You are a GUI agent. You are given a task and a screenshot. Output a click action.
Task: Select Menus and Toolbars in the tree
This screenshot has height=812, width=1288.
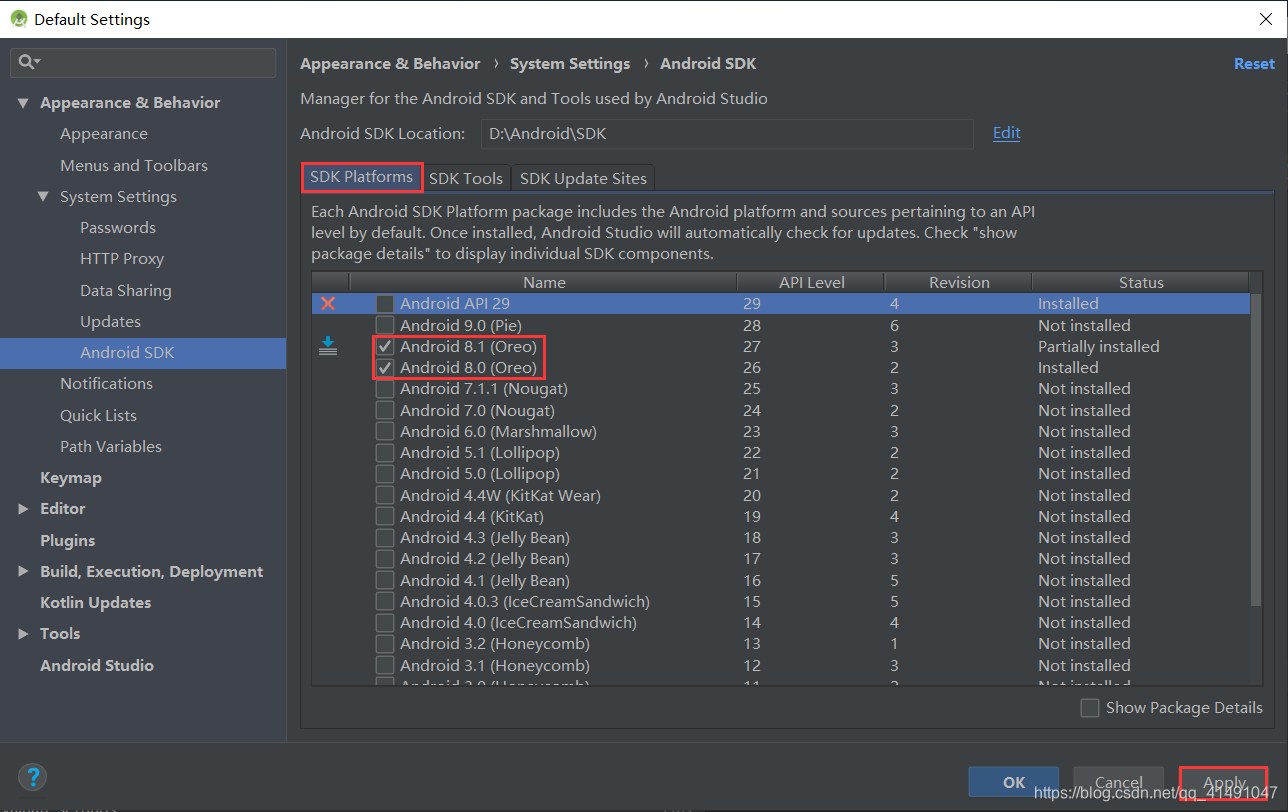(134, 165)
